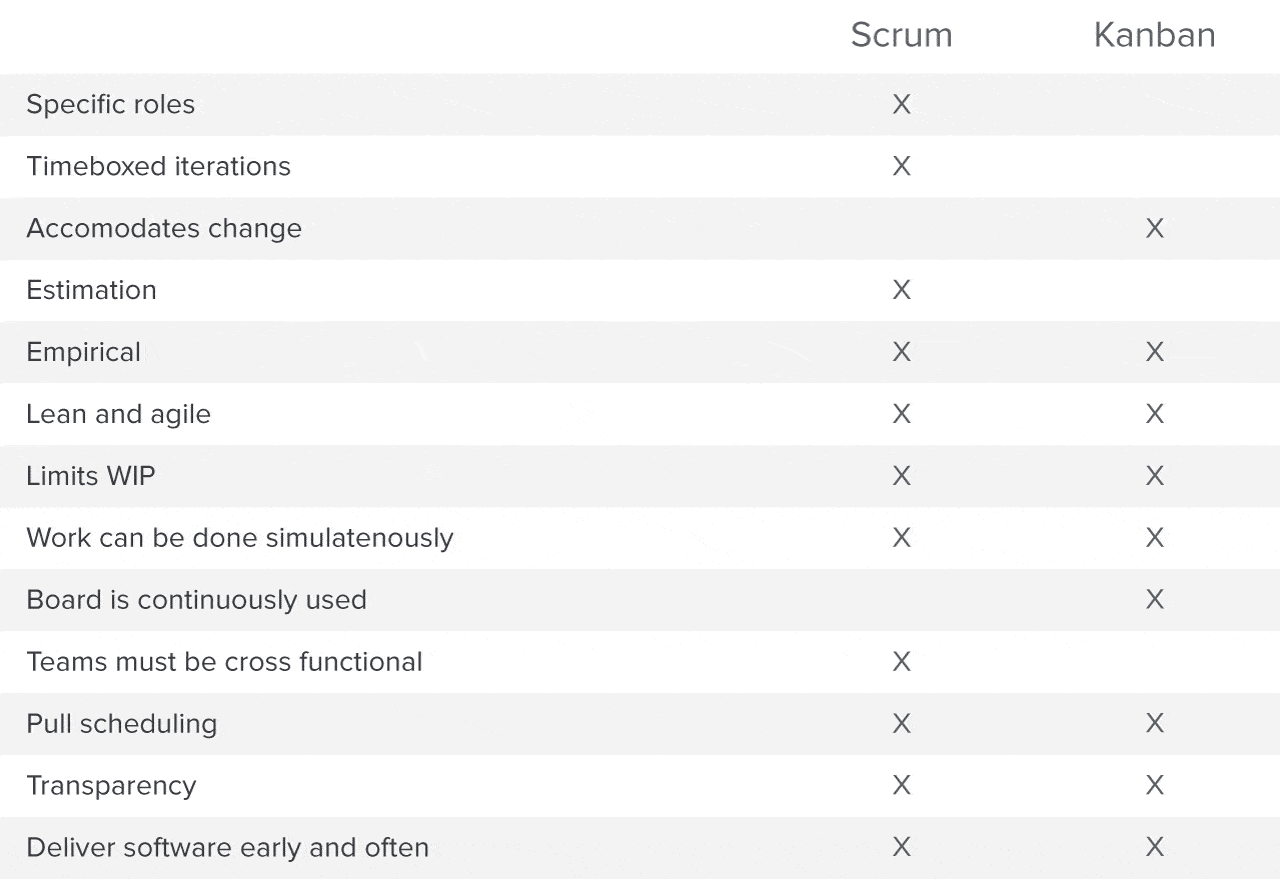1280x879 pixels.
Task: Click the Work can be done simulatenously label
Action: pos(239,538)
